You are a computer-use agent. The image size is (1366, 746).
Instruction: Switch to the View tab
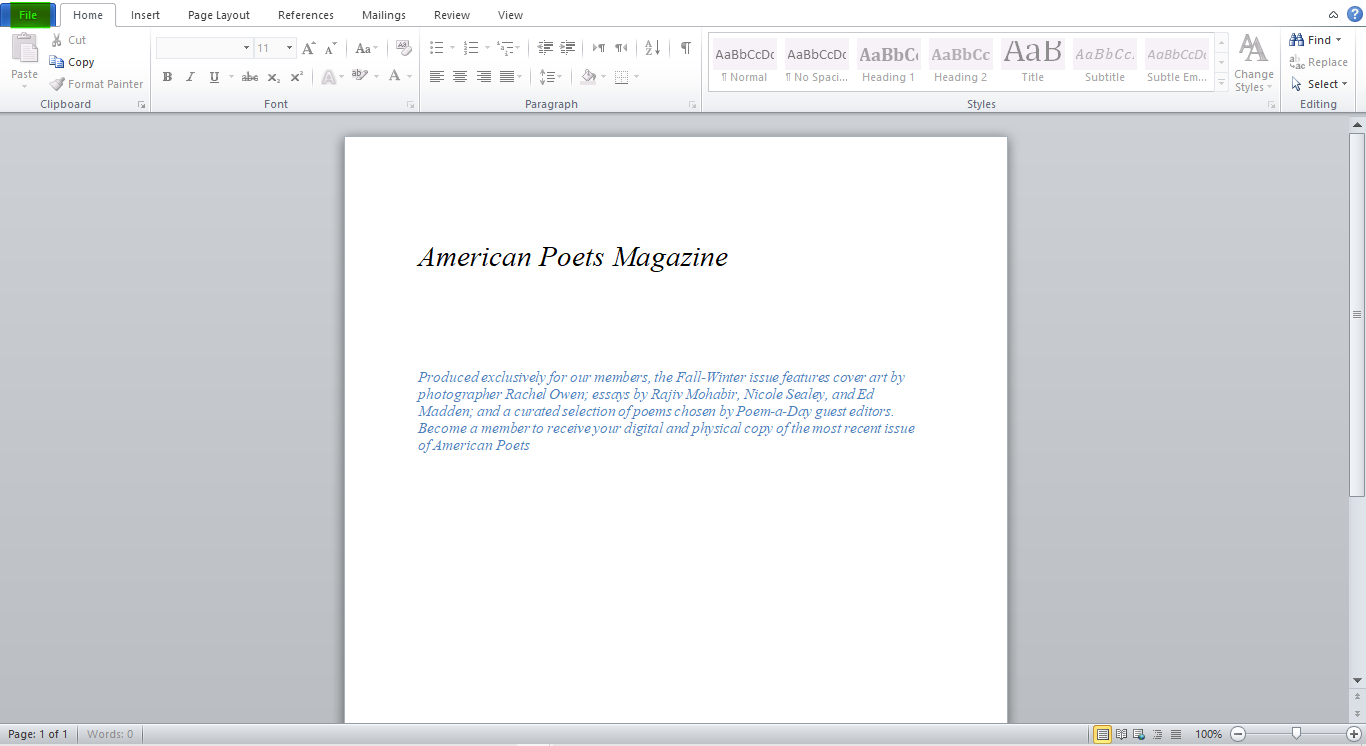510,15
